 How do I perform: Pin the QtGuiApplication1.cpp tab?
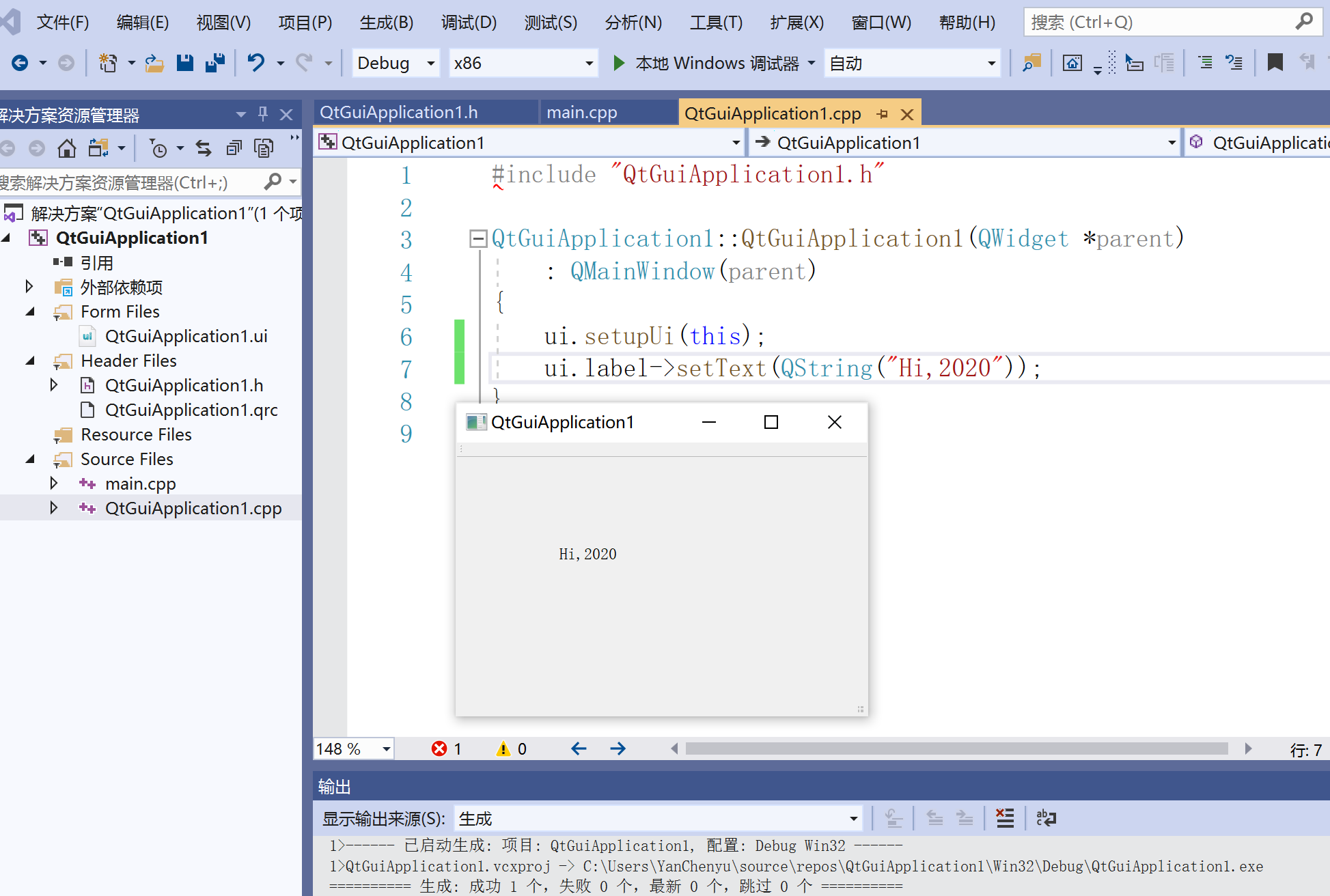(x=883, y=114)
